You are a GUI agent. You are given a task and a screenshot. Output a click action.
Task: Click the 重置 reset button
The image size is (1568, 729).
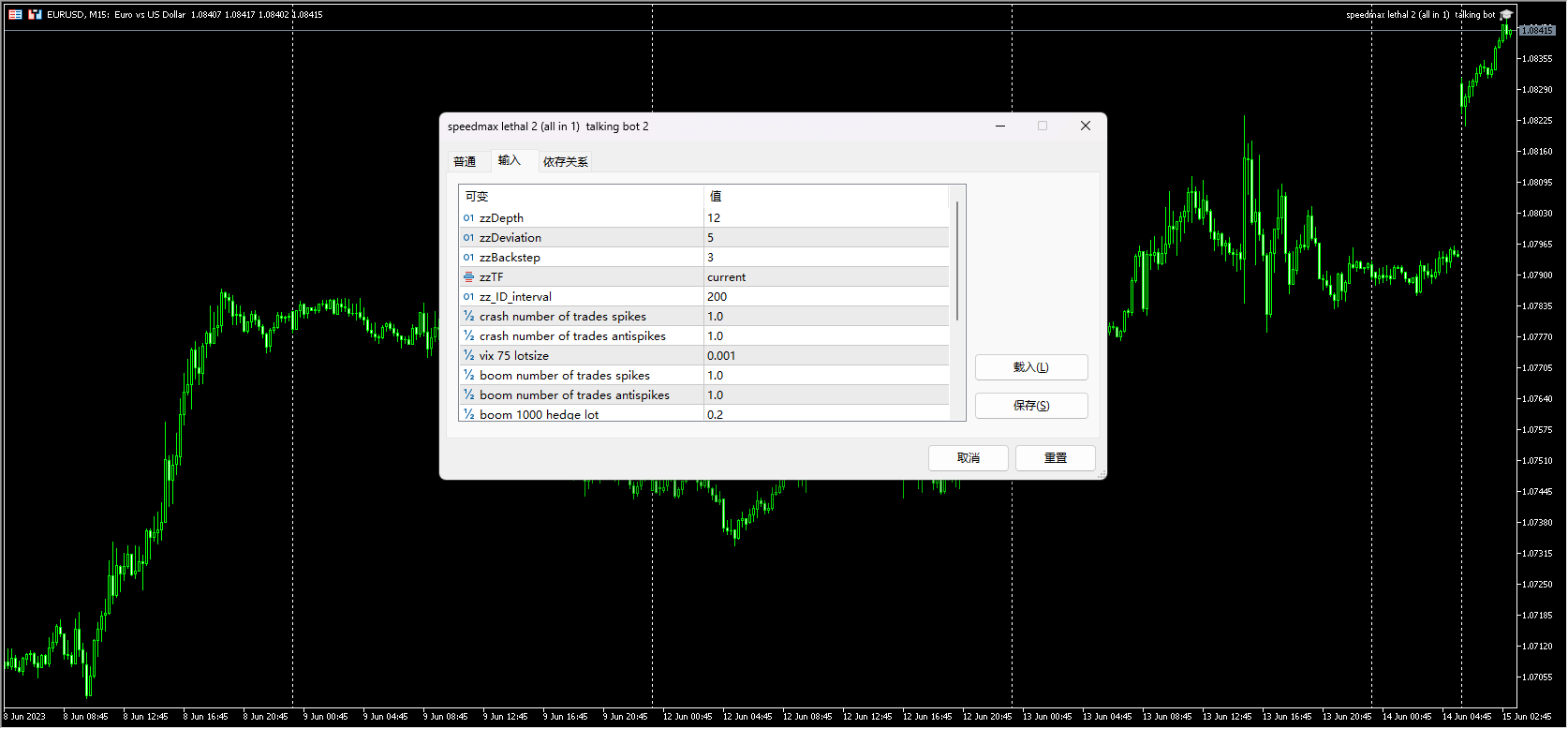click(1056, 458)
